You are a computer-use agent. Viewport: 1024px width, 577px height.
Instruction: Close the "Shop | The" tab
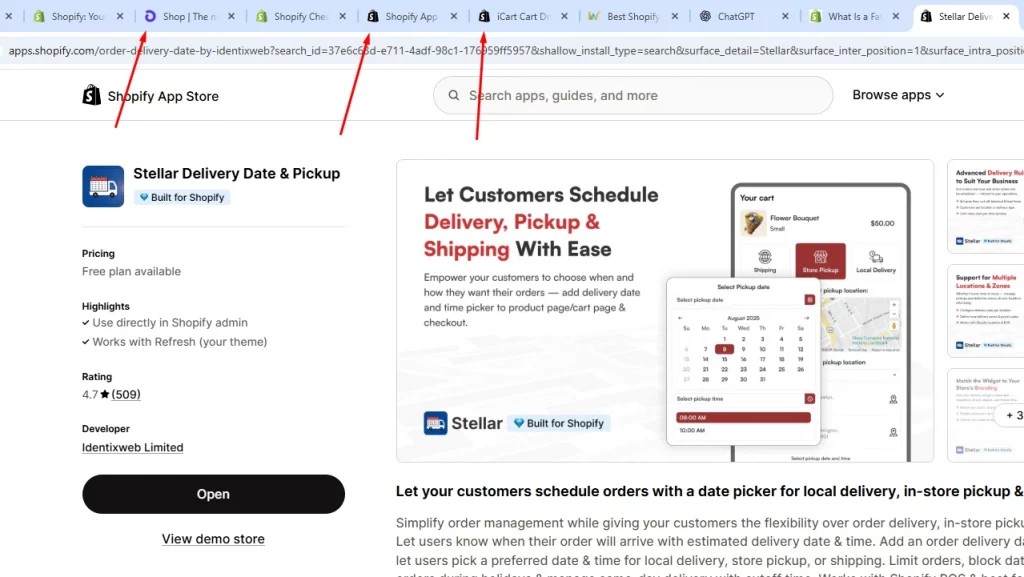coord(231,16)
